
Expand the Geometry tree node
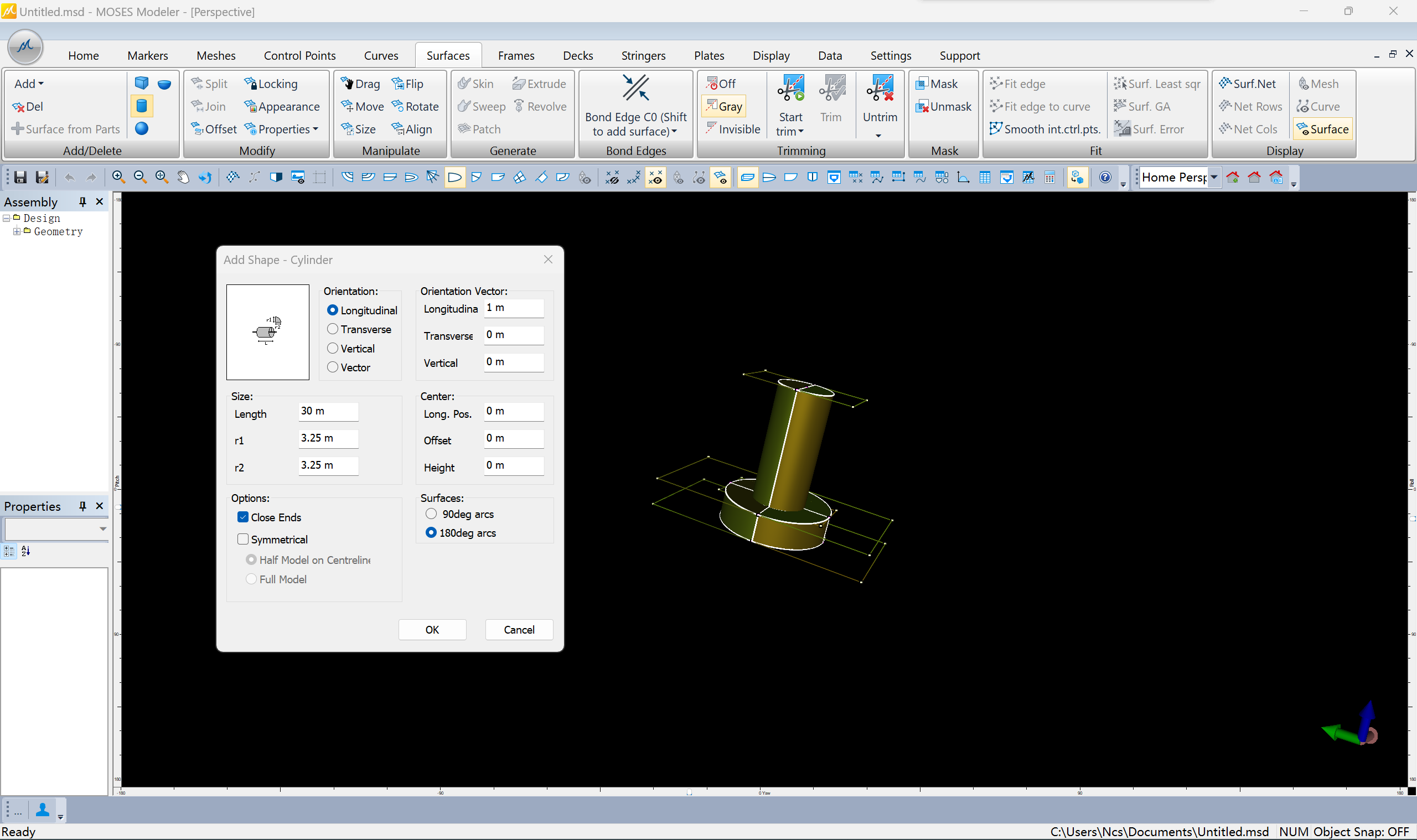pos(17,231)
